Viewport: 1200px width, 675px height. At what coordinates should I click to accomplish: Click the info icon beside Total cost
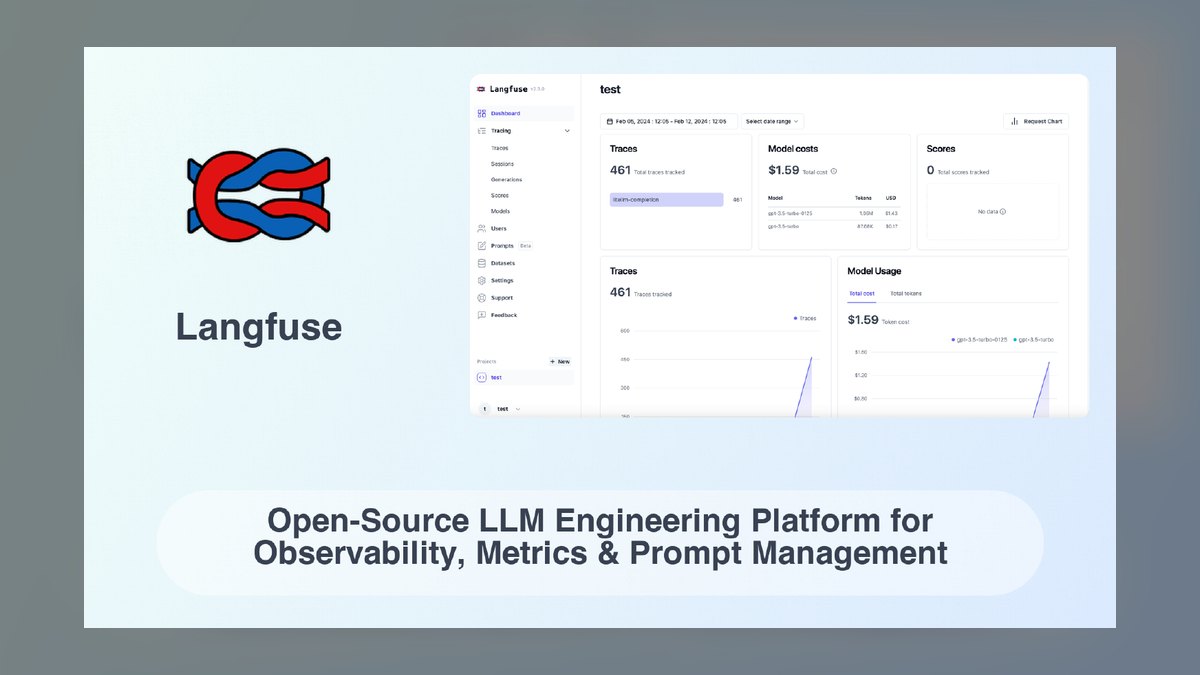pos(834,171)
